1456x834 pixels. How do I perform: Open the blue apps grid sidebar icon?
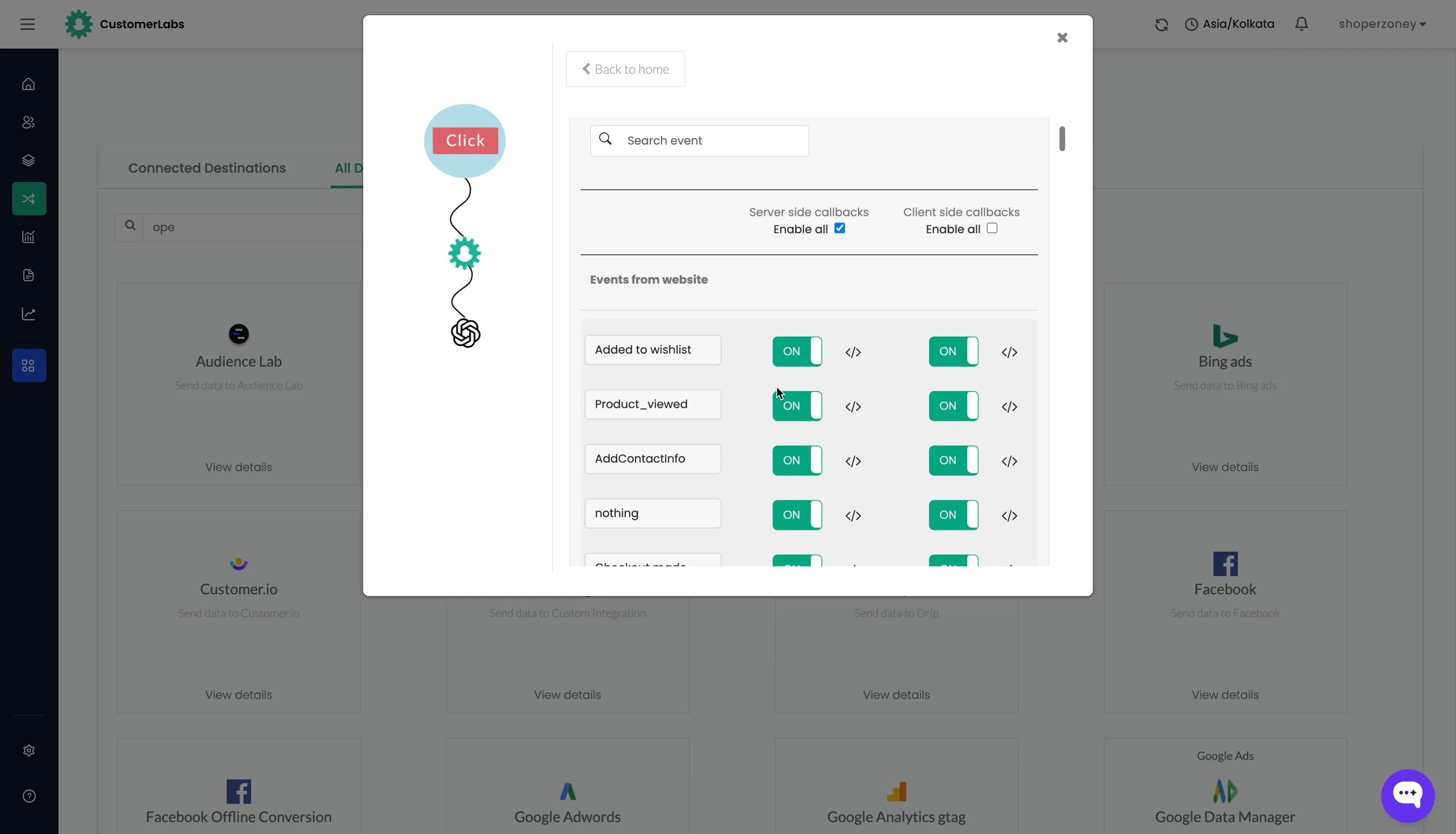[29, 365]
